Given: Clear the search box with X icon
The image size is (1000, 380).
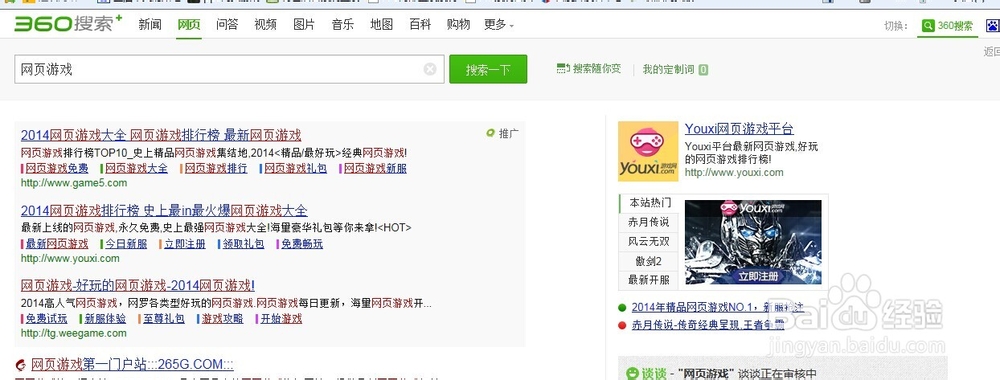Looking at the screenshot, I should point(430,69).
